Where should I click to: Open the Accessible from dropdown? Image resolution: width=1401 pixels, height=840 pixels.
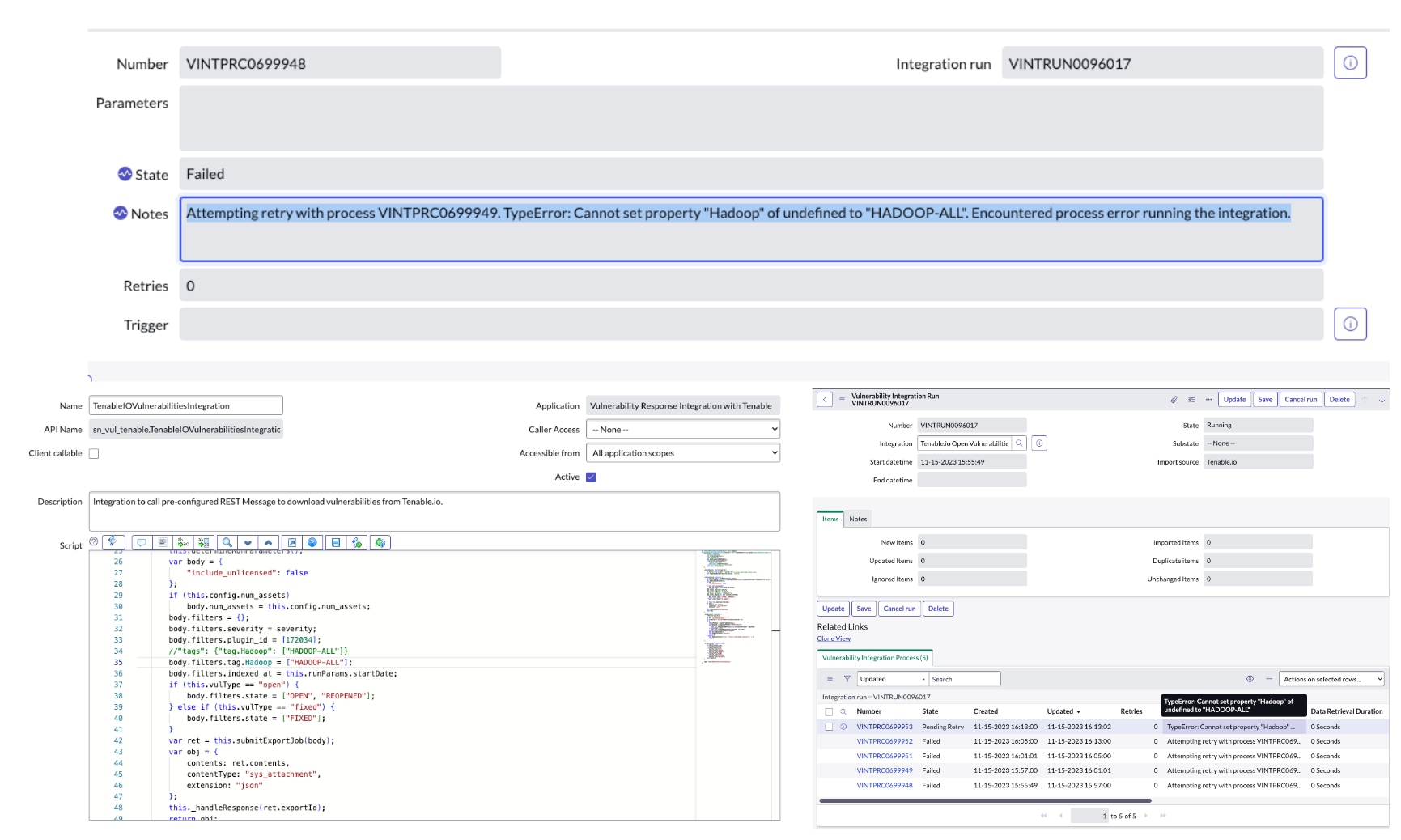(x=682, y=453)
